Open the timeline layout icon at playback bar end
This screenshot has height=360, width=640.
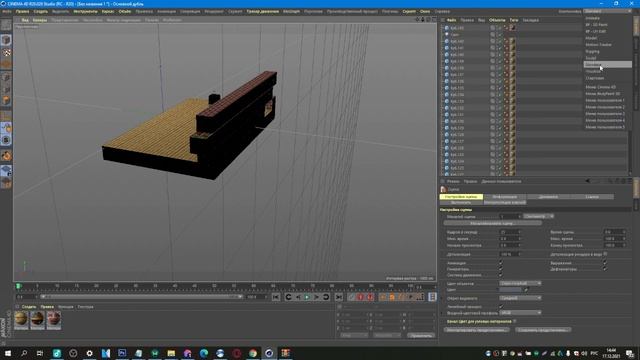[x=432, y=297]
